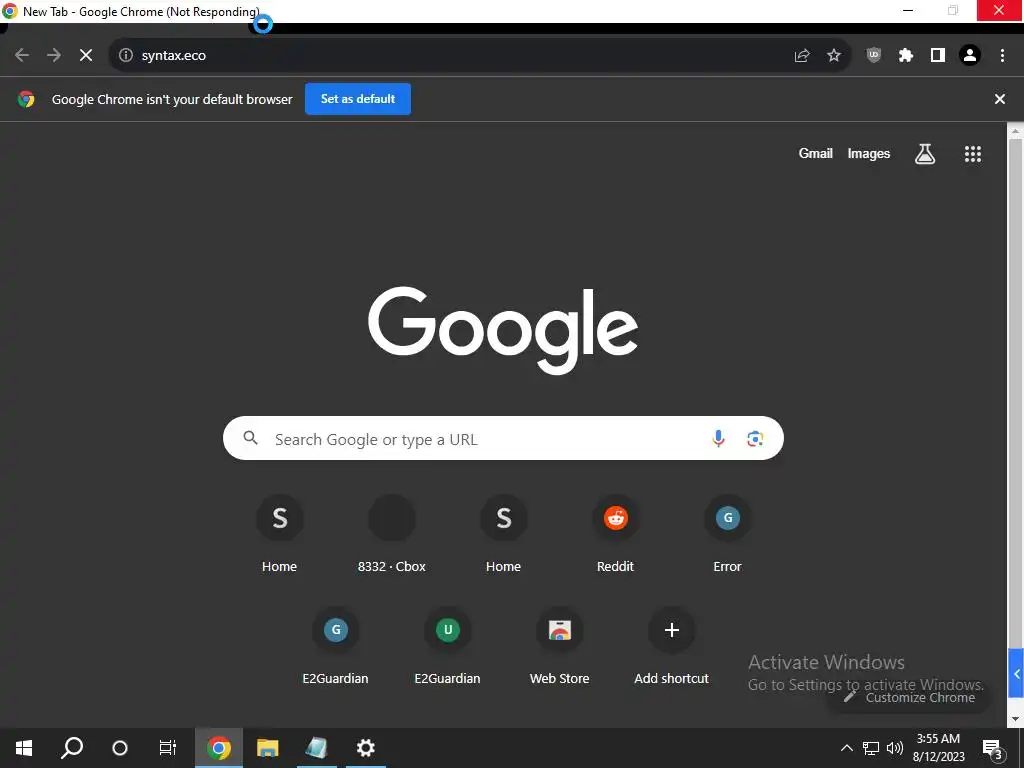Dismiss the default browser infobar
This screenshot has height=768, width=1024.
[x=1000, y=99]
